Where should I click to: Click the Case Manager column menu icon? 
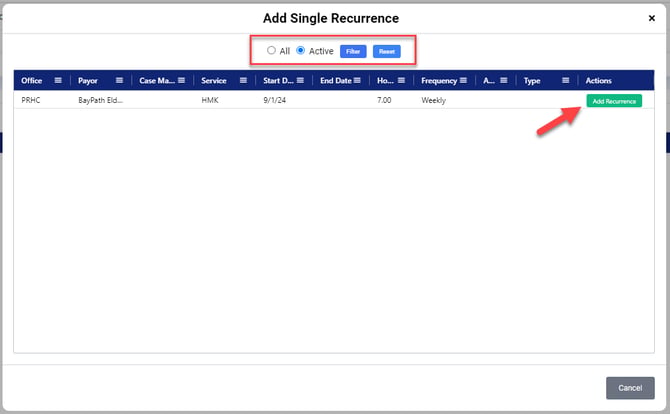(x=181, y=81)
